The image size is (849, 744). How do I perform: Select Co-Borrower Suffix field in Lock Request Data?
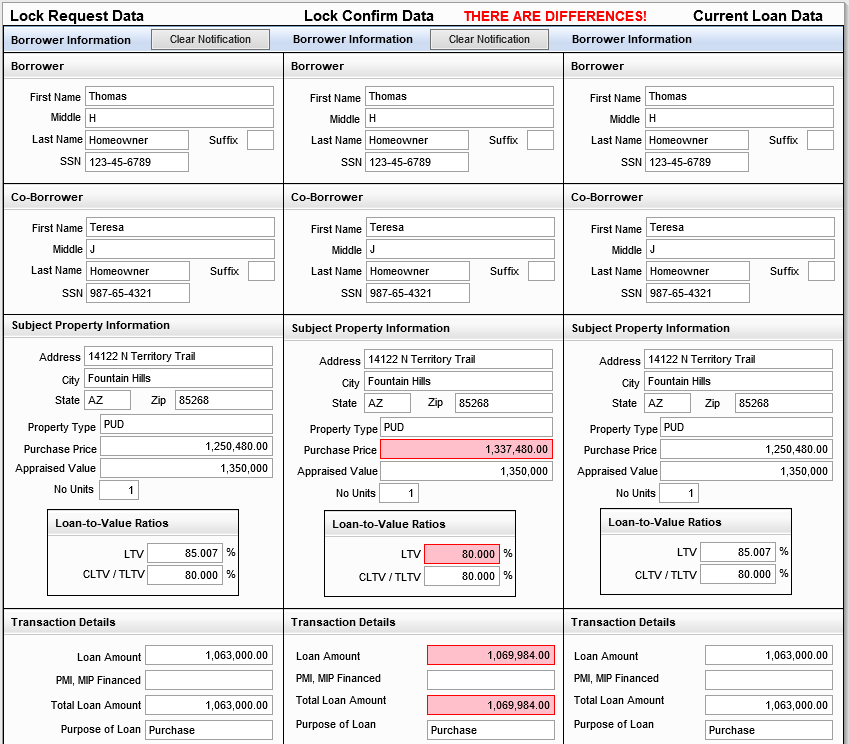[262, 271]
